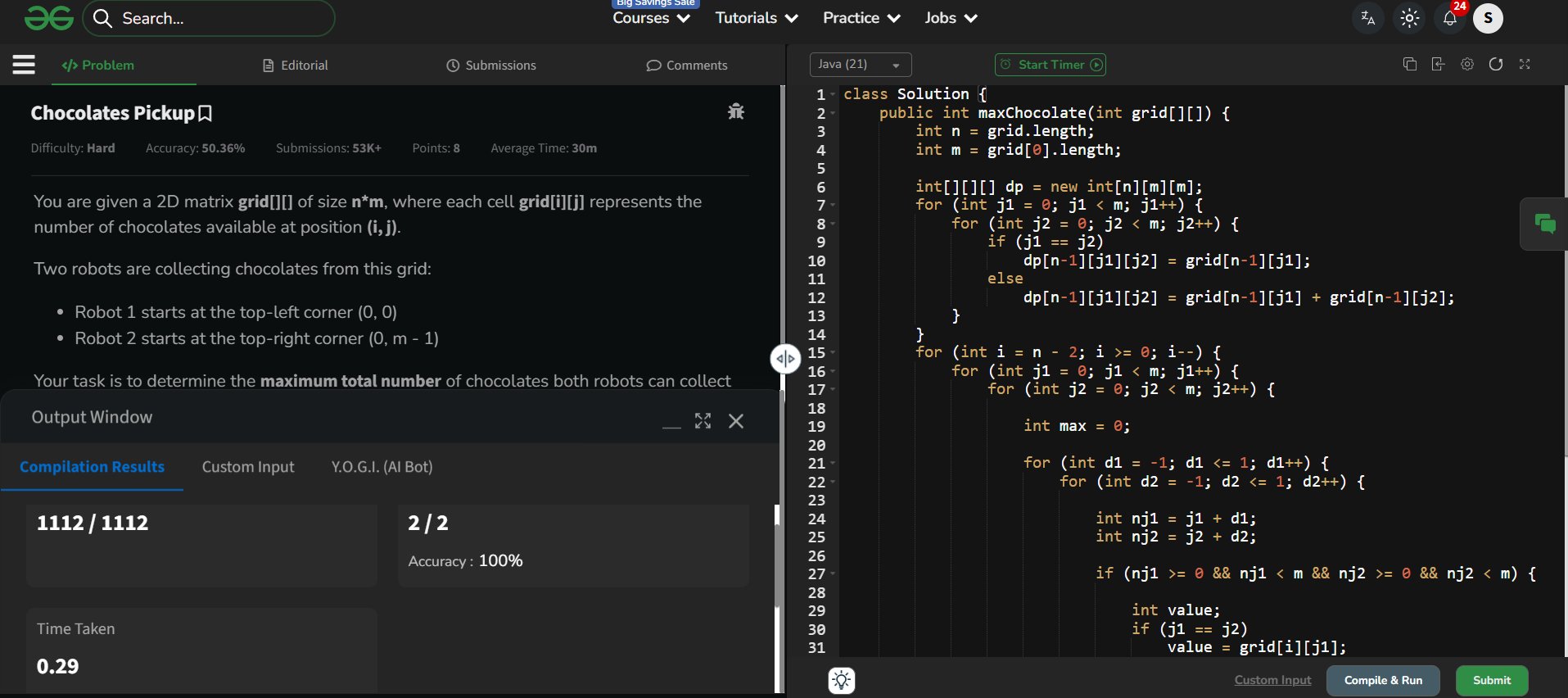Screen dimensions: 1568x698
Task: Click the lightbulb hint icon
Action: point(842,680)
